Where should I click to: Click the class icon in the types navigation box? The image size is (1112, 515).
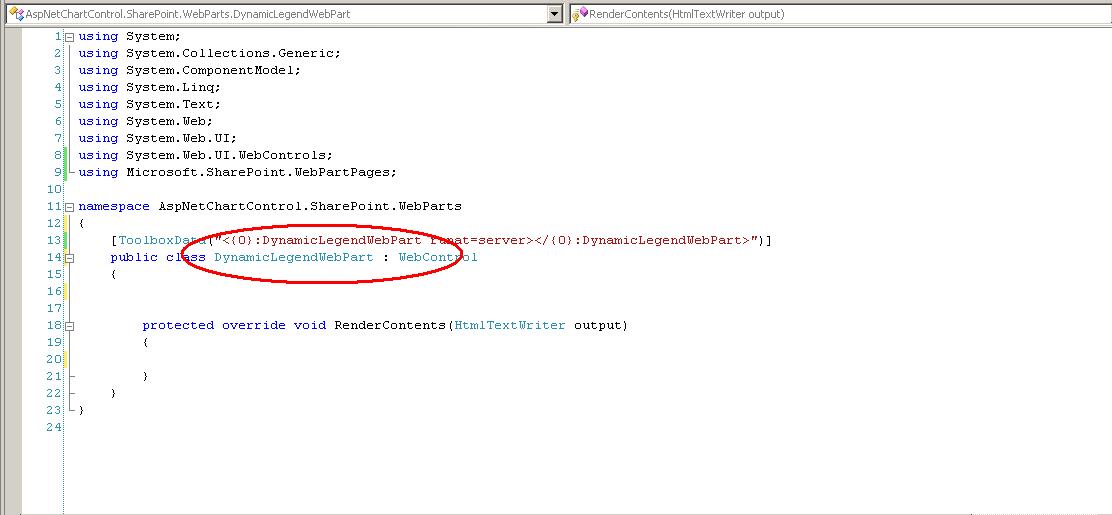pos(16,13)
